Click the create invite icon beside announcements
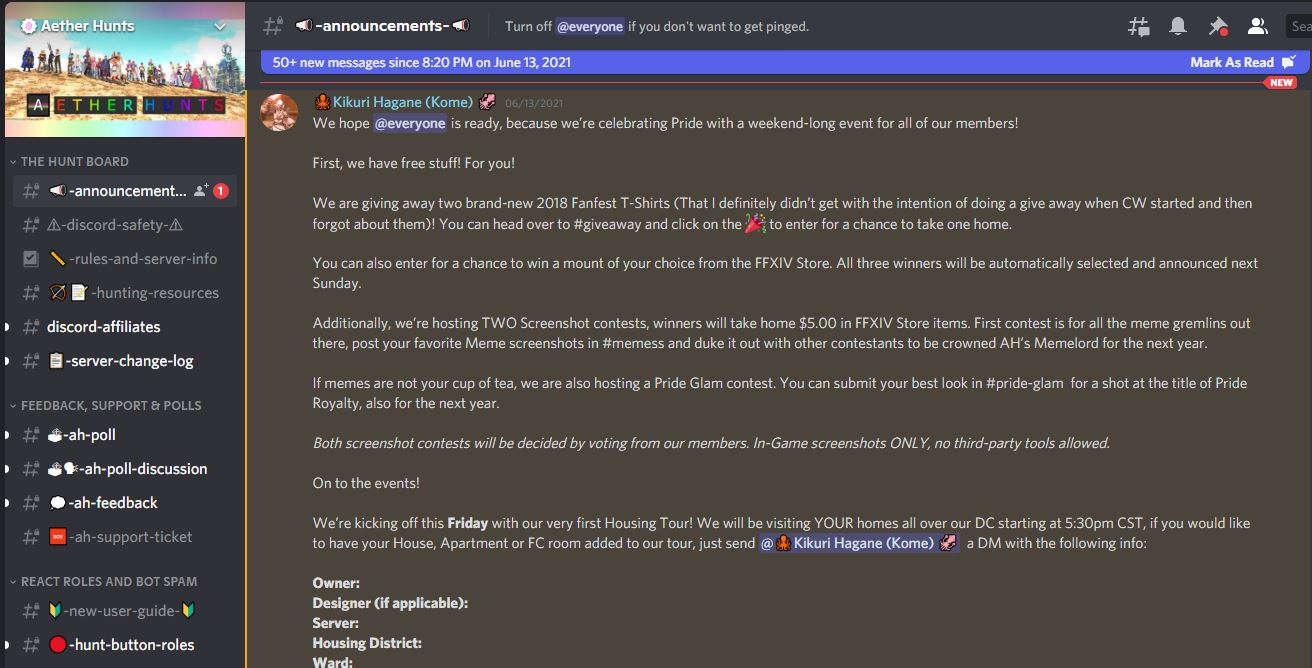The width and height of the screenshot is (1312, 668). [x=201, y=190]
